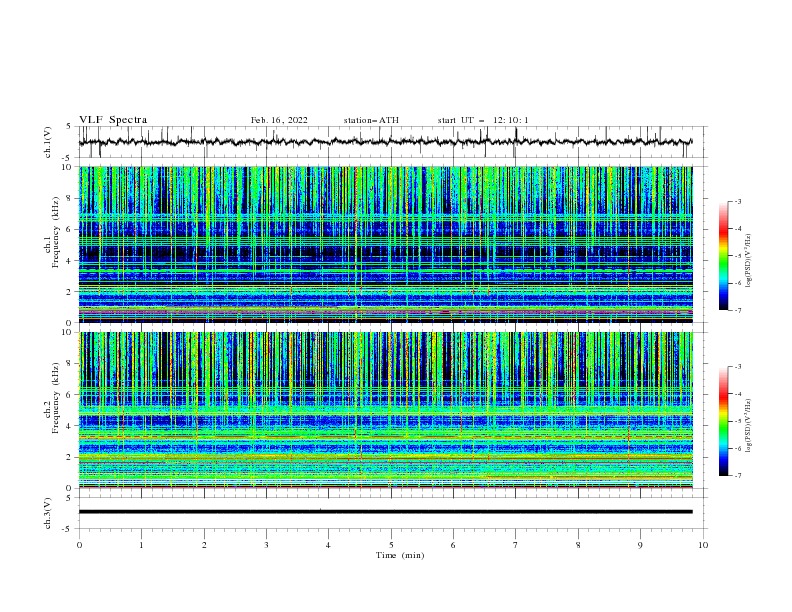Screen dimensions: 792x612
Task: Click the 'start UT = 12:10:1' text
Action: tap(483, 120)
